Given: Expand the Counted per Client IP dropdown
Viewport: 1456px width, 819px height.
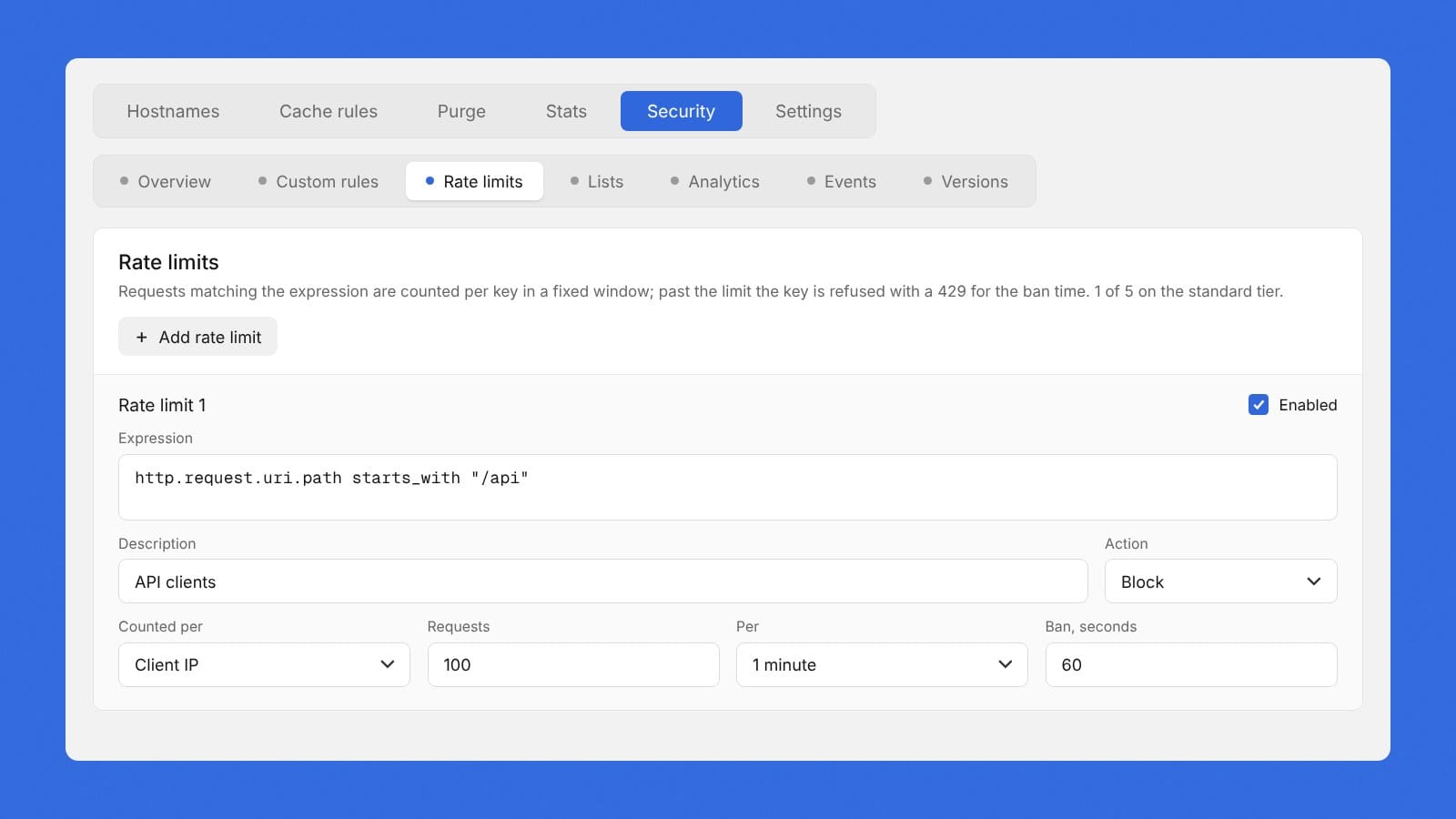Looking at the screenshot, I should [x=264, y=664].
